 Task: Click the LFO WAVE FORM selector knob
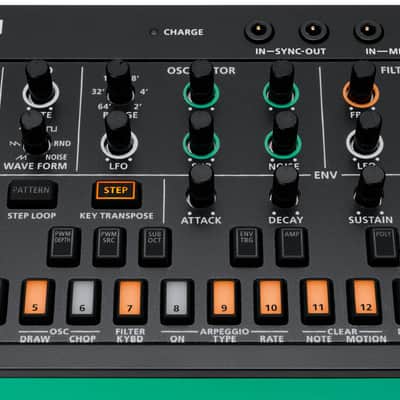click(x=35, y=133)
